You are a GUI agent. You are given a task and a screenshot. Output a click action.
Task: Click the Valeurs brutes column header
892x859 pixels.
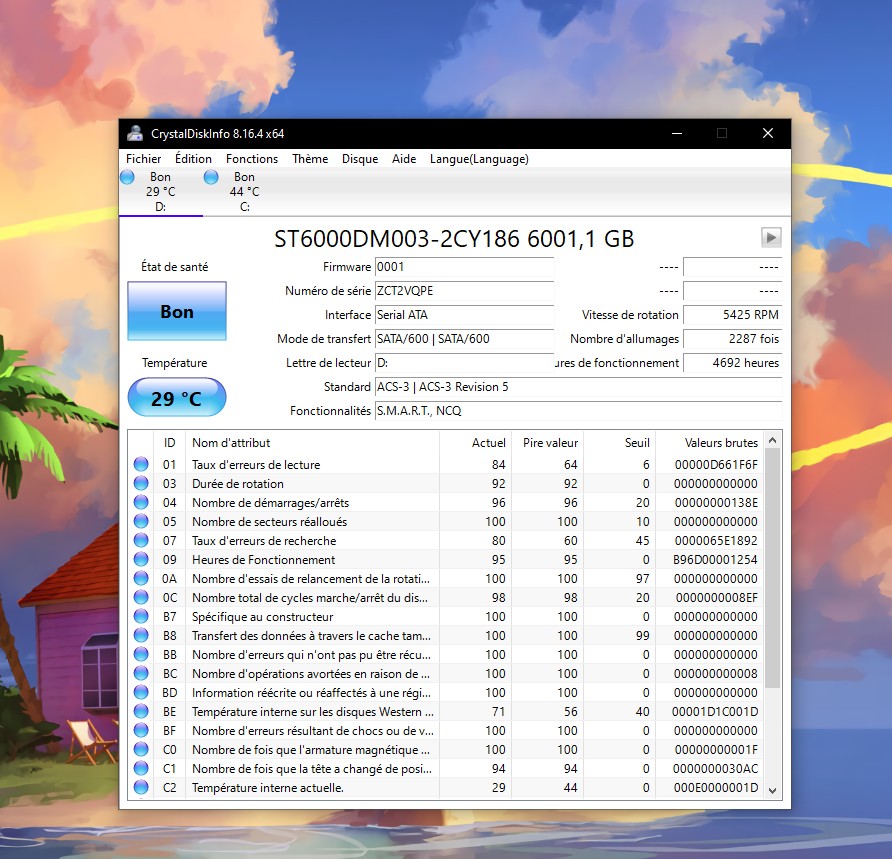click(709, 443)
